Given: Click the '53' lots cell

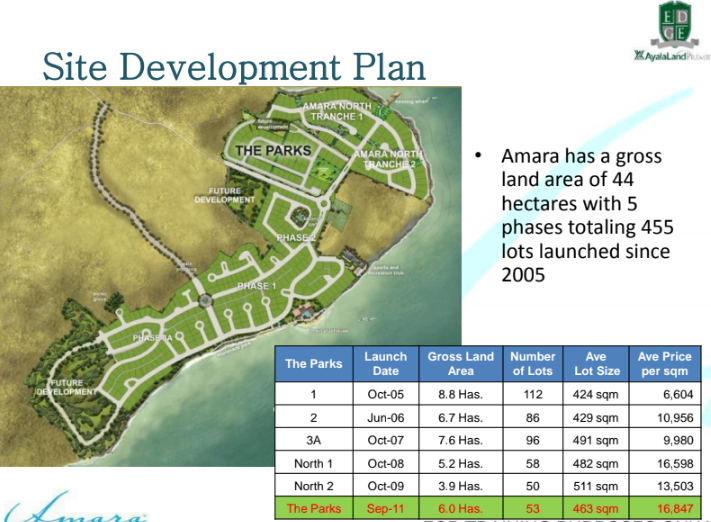Looking at the screenshot, I should (x=533, y=508).
